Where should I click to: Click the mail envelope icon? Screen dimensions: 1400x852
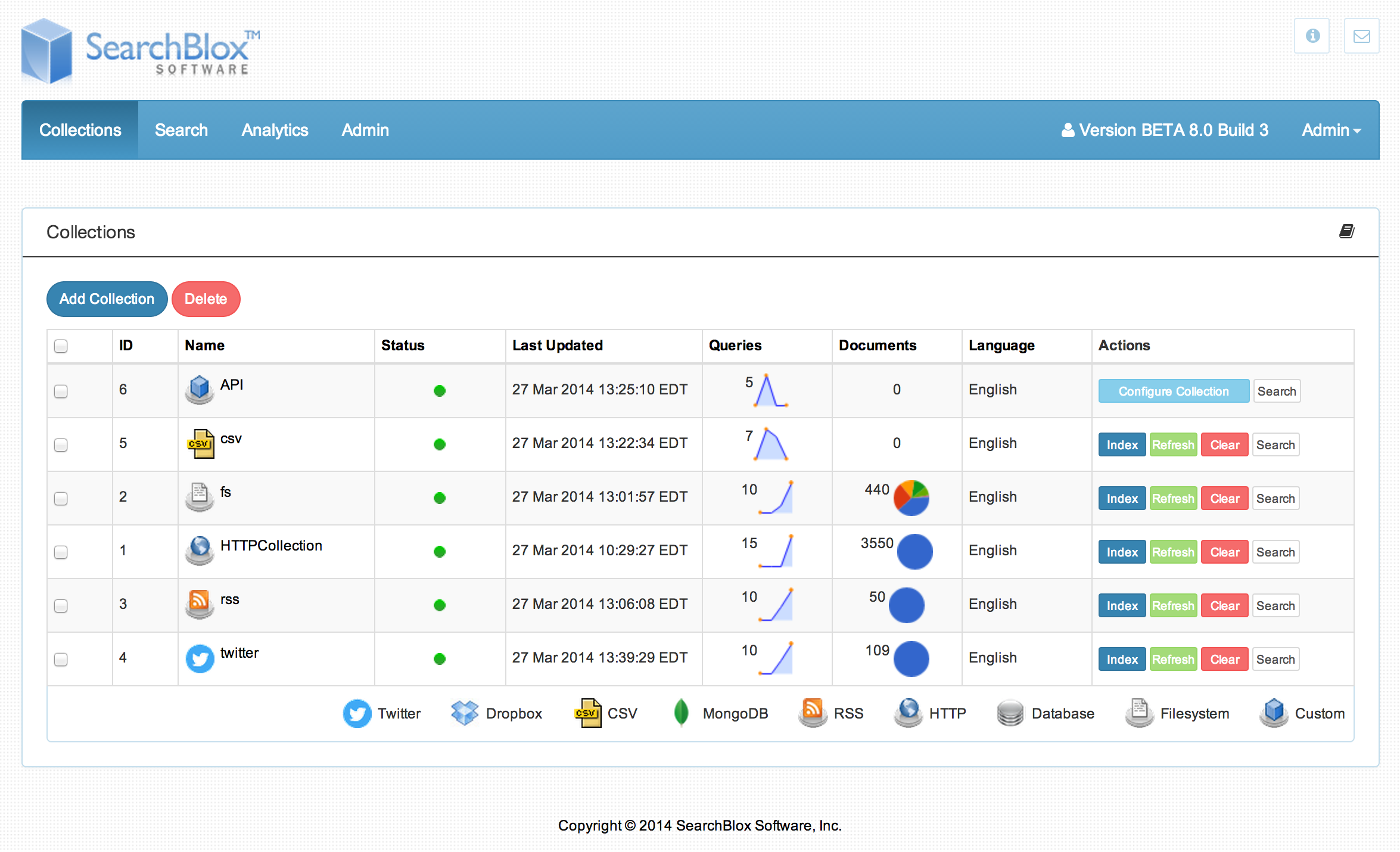[1361, 36]
